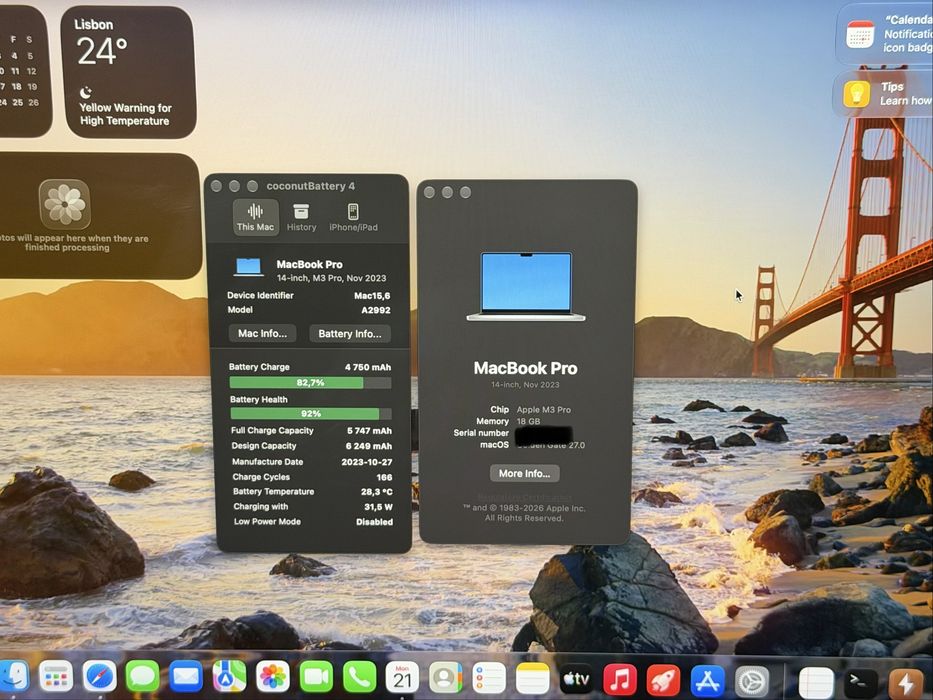Open the Apps launcher in the Dock
Viewport: 933px width, 700px height.
tap(56, 677)
